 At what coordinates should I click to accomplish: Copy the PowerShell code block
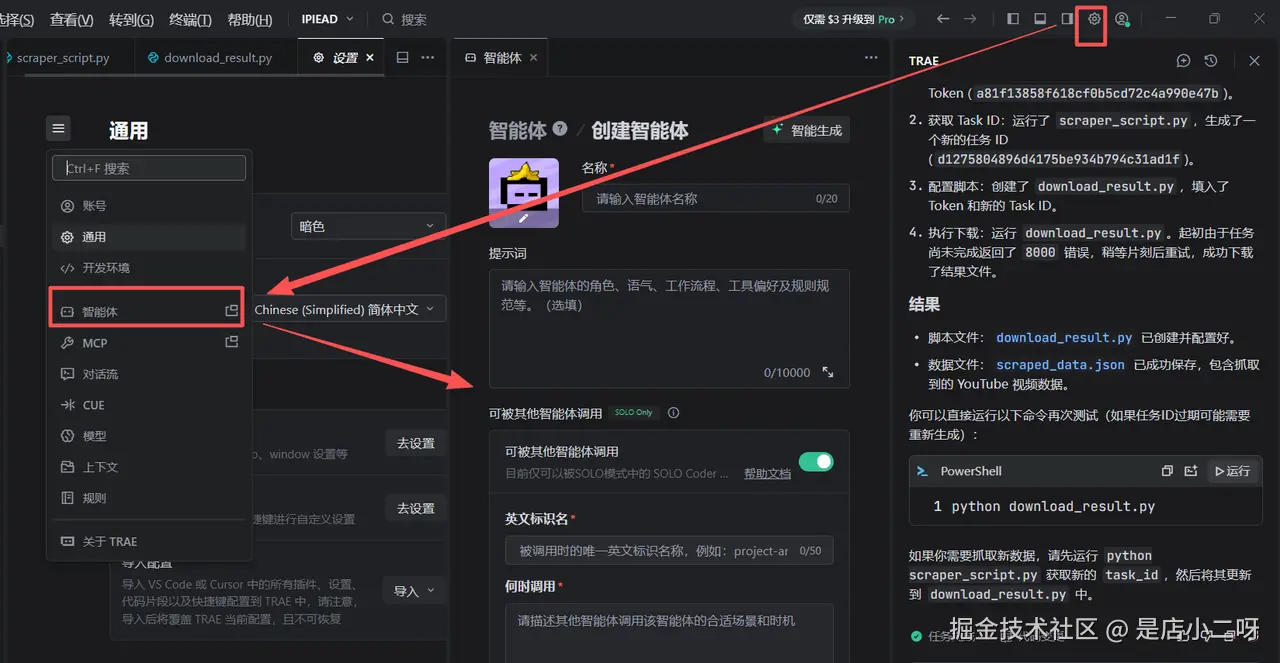pyautogui.click(x=1166, y=471)
